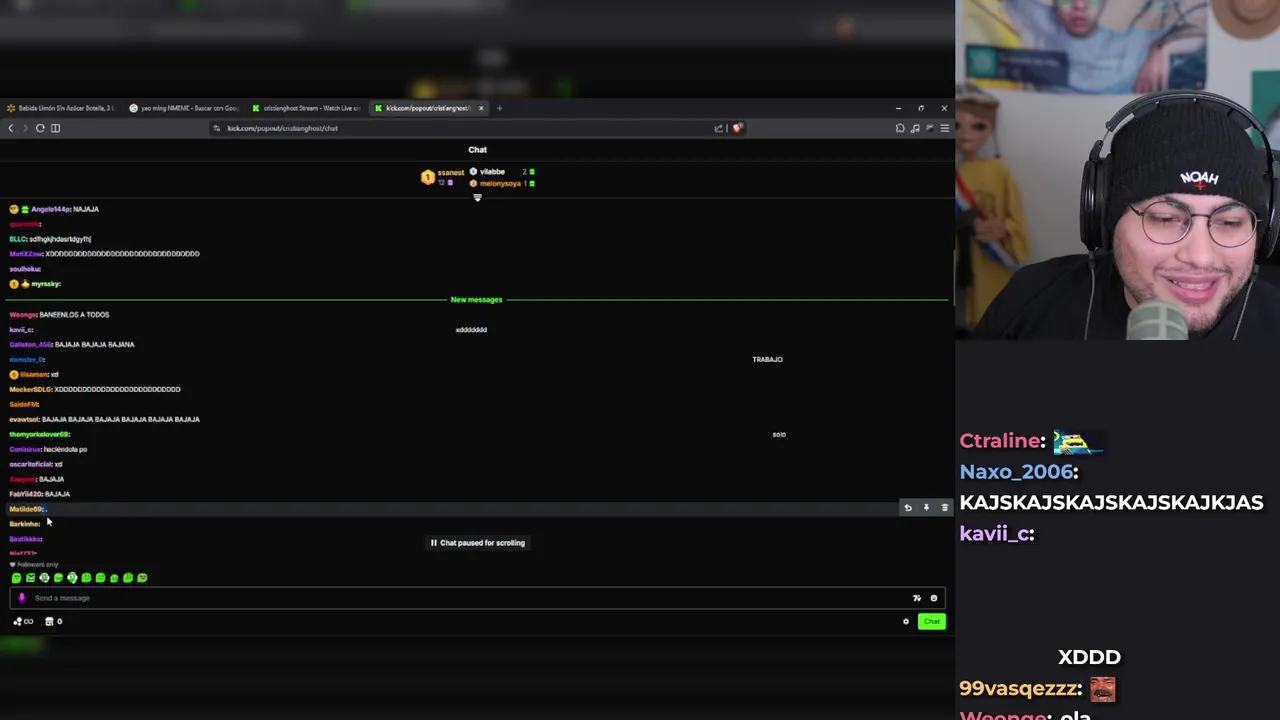Click username FabYii420 in chat
Image resolution: width=1280 pixels, height=720 pixels.
[26, 494]
